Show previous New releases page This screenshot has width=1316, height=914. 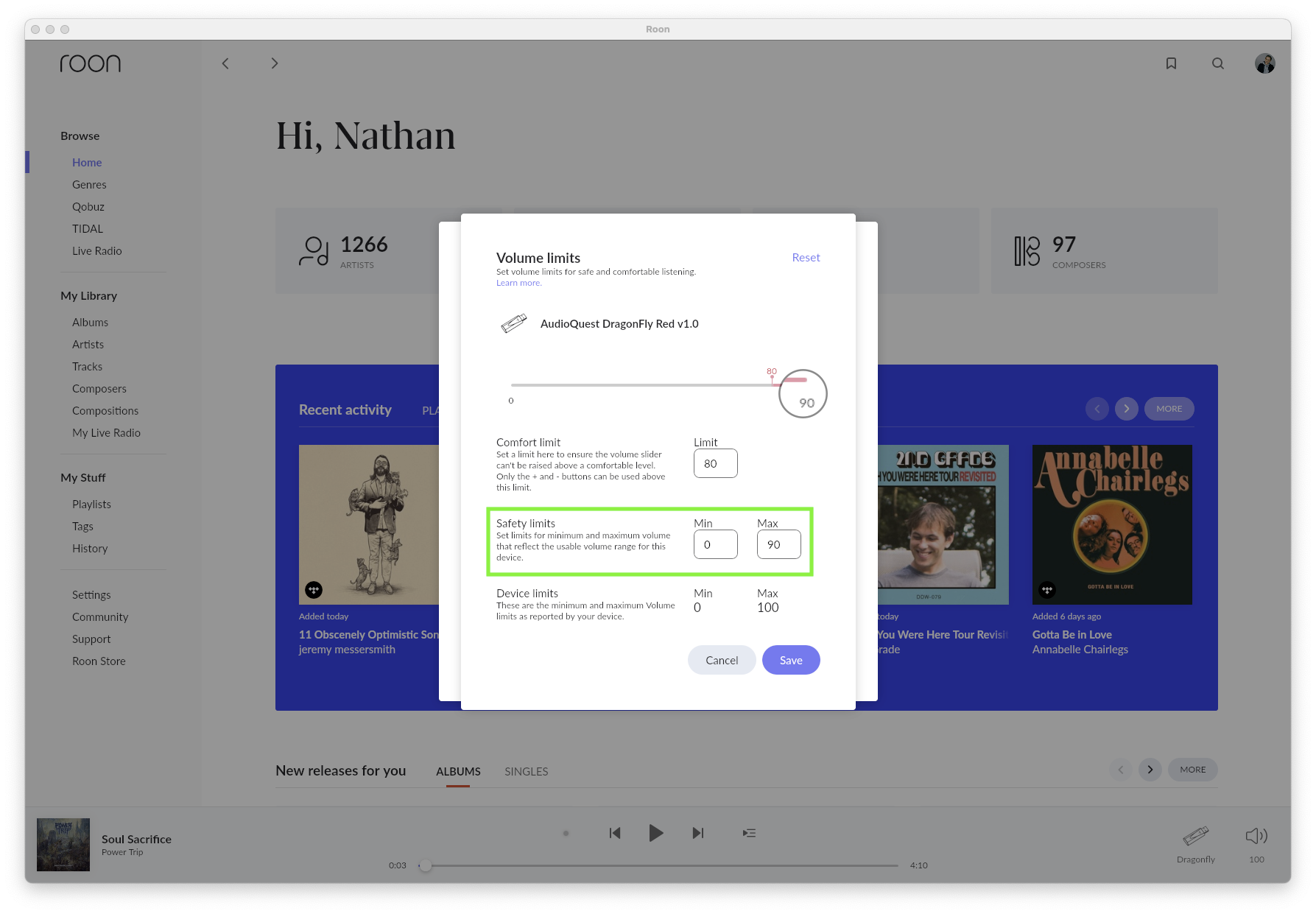pyautogui.click(x=1121, y=770)
